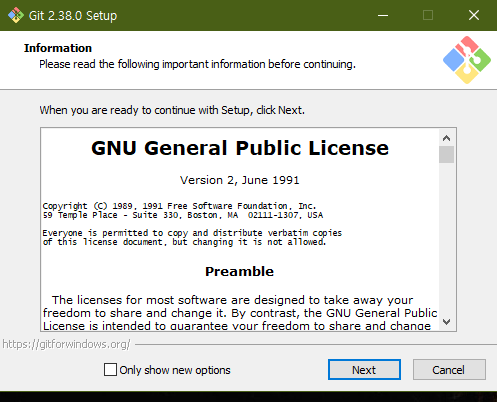
Task: Click the license text scrollbar thumb
Action: 446,154
